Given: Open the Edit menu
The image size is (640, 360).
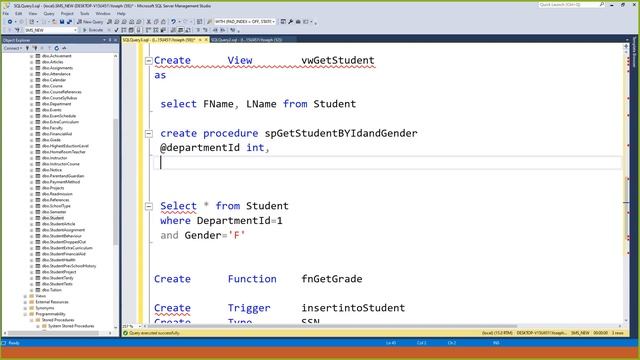Looking at the screenshot, I should 19,13.
